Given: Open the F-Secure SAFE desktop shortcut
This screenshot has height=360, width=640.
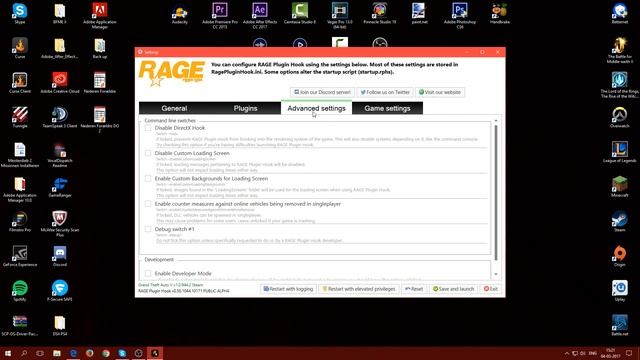Looking at the screenshot, I should [x=60, y=291].
